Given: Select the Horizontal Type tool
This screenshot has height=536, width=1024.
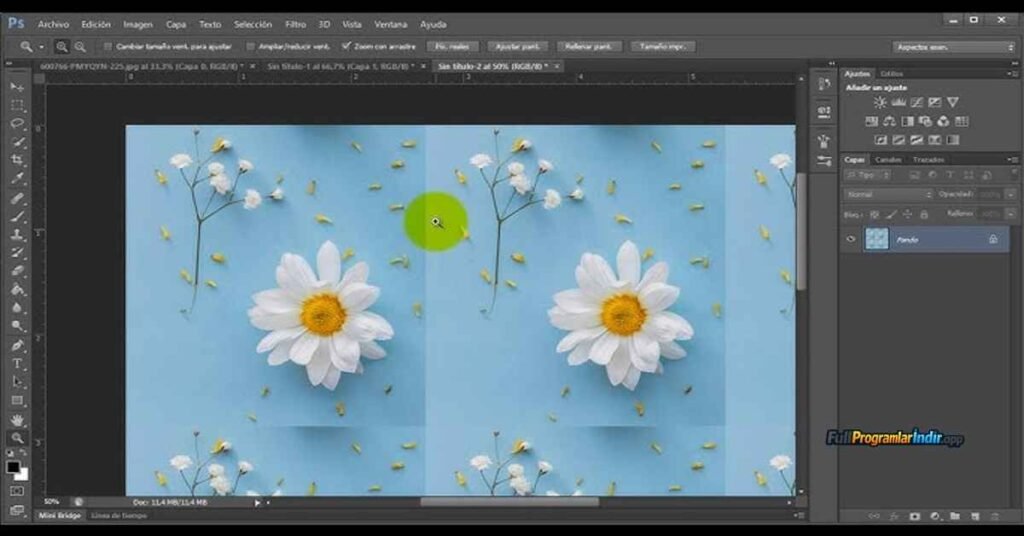Looking at the screenshot, I should pos(17,364).
